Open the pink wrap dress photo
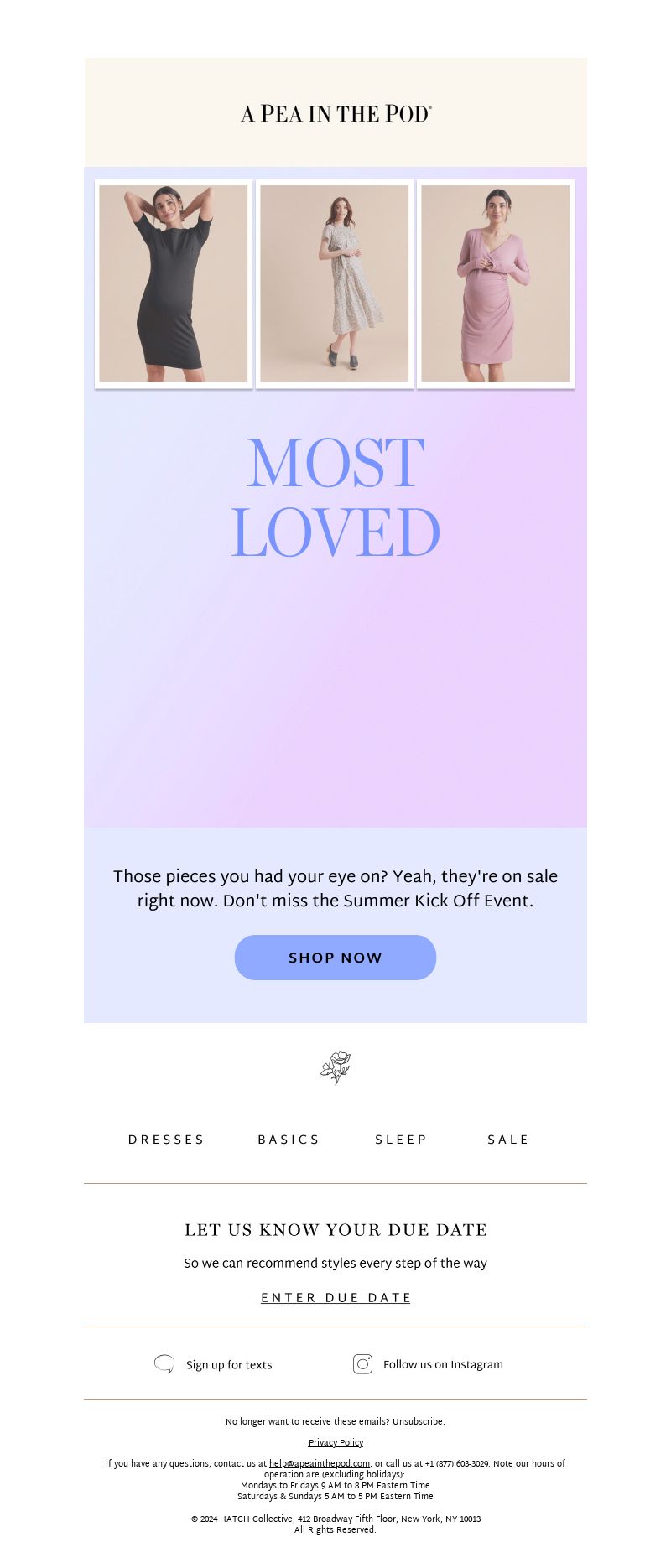 pyautogui.click(x=496, y=283)
